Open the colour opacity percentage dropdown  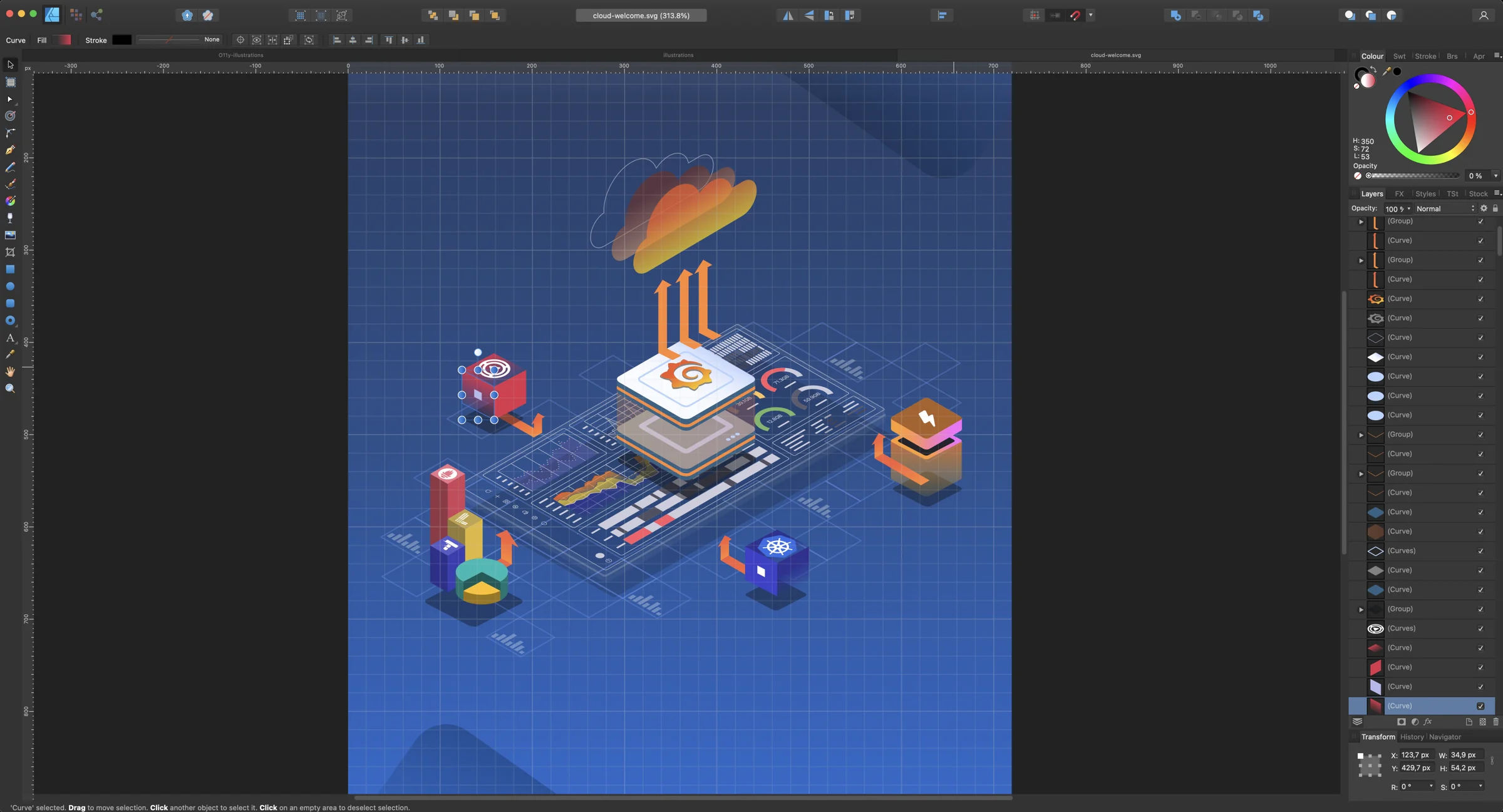(x=1495, y=176)
